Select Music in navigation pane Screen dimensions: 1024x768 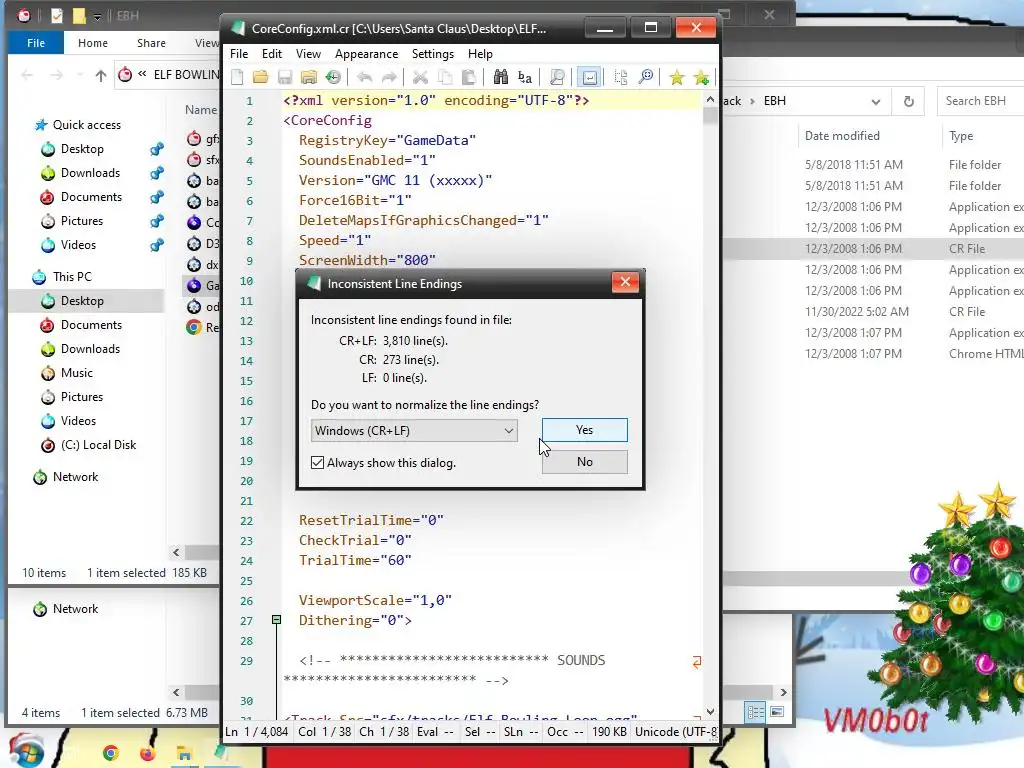(76, 373)
